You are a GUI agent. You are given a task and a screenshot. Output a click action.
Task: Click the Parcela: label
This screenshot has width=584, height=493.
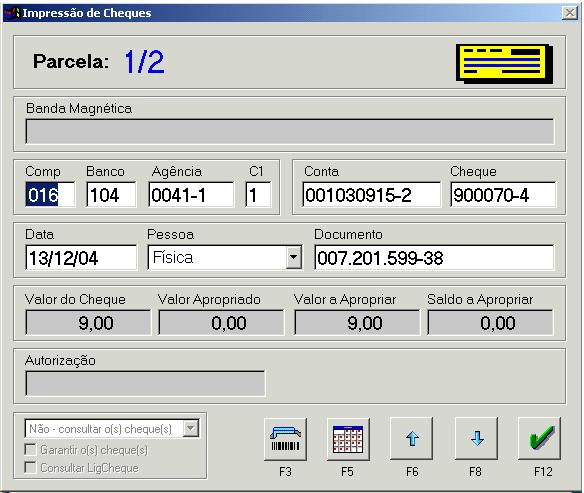pos(71,61)
